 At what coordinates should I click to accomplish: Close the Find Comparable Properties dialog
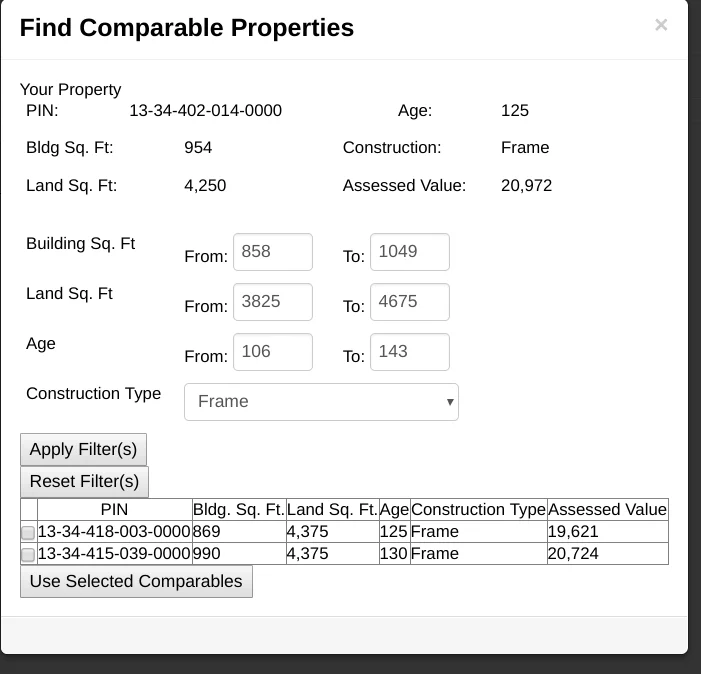(660, 25)
